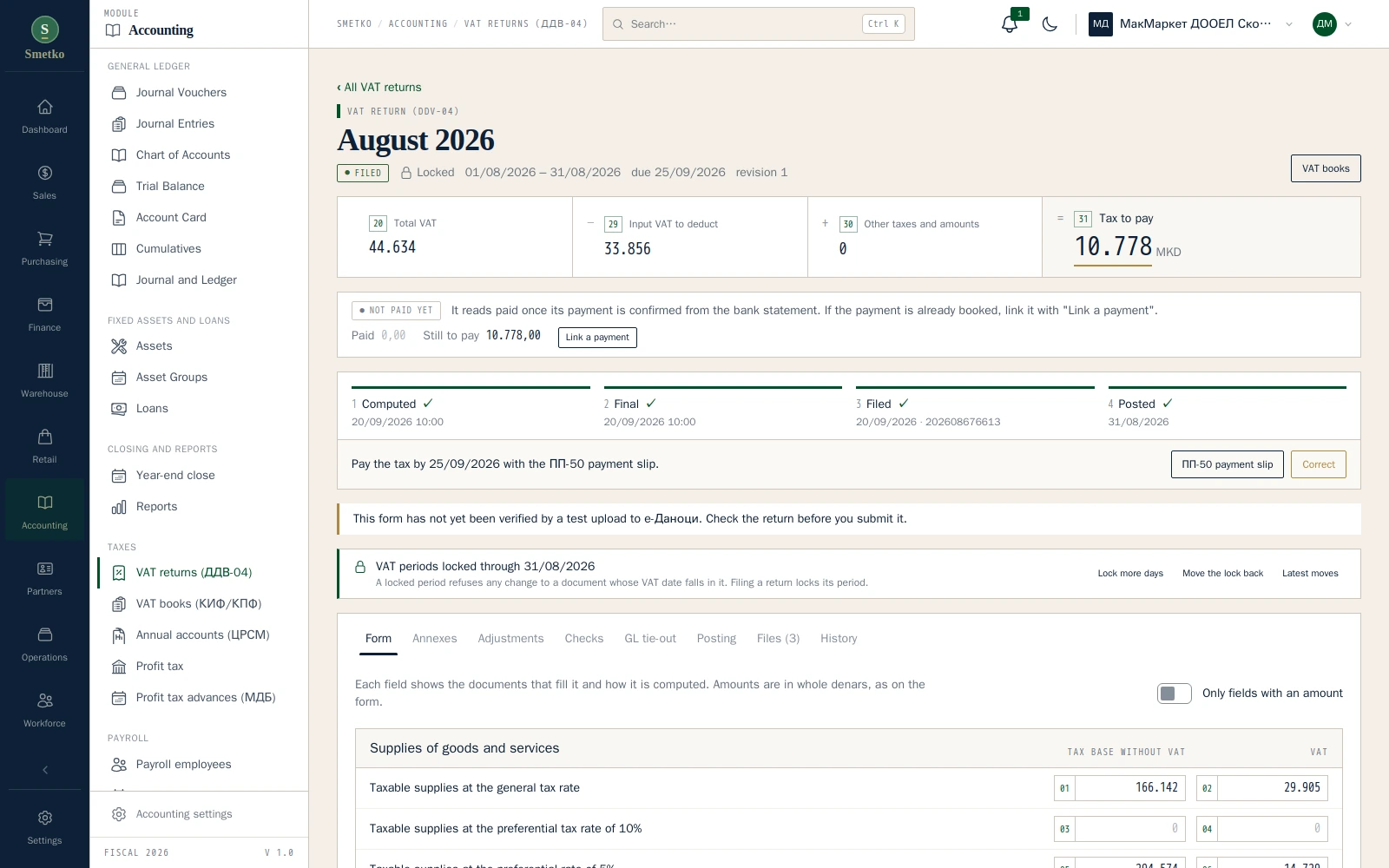Edit field 02 VAT value
Image resolution: width=1389 pixels, height=868 pixels.
(1272, 788)
